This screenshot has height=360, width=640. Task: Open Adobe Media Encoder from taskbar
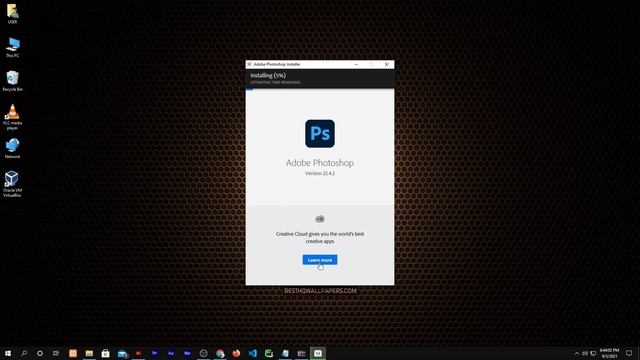(187, 353)
